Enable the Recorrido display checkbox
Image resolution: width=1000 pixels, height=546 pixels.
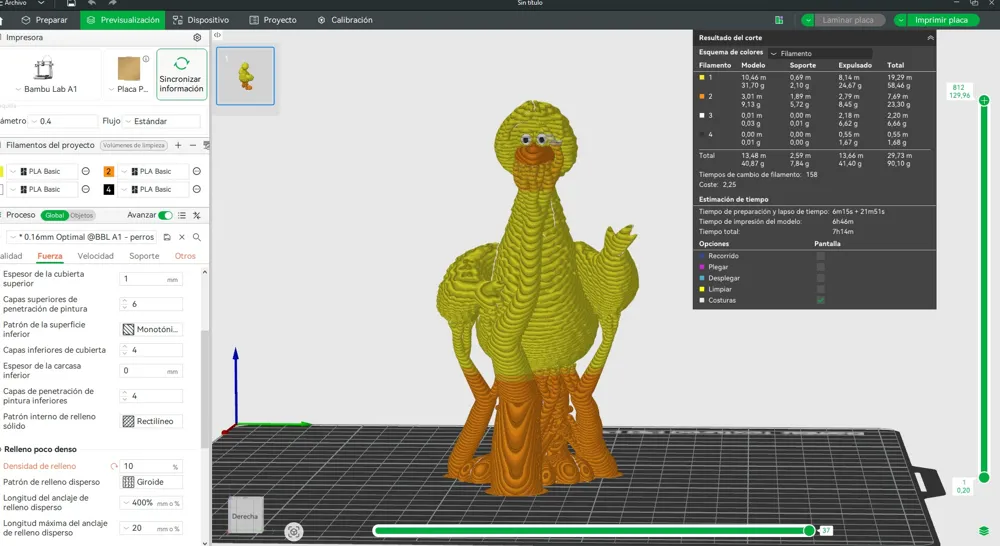point(821,256)
